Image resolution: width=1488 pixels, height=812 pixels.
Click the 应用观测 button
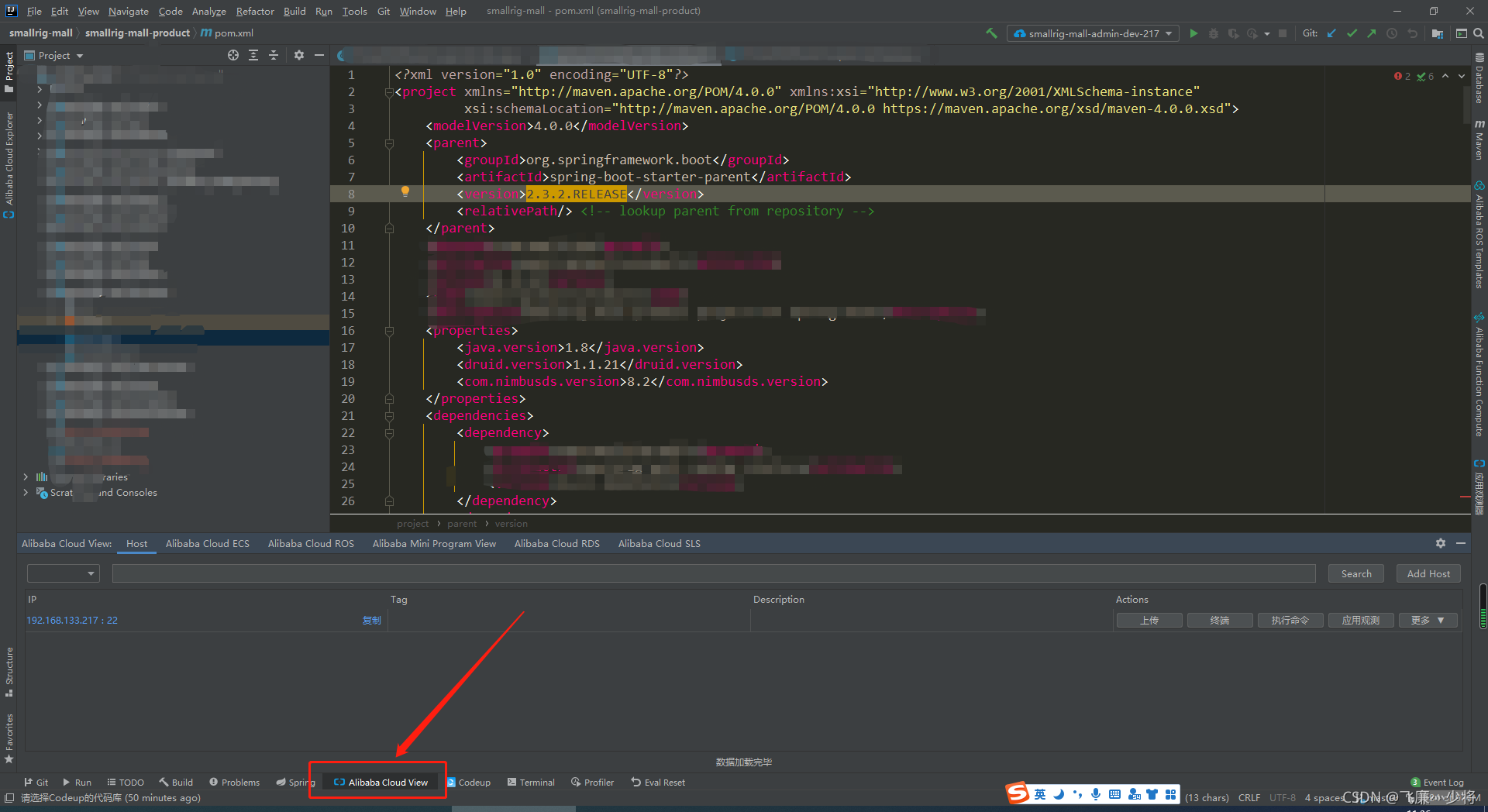pos(1361,620)
